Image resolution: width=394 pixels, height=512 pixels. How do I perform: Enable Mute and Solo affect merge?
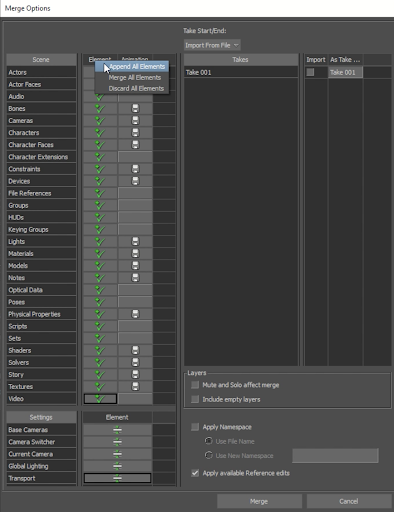195,385
